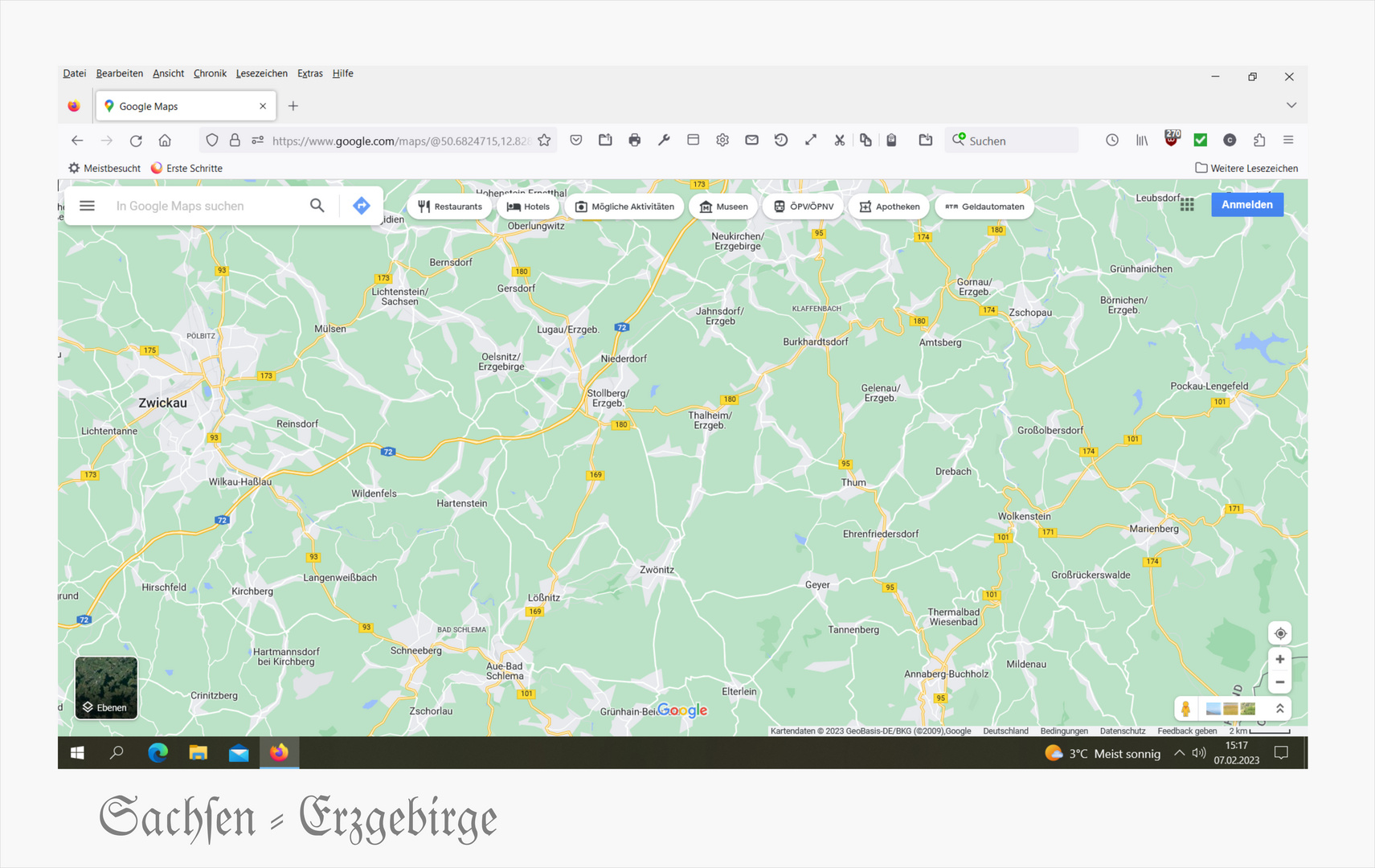The image size is (1375, 868).
Task: Expand the imagery layer options chevron
Action: 1279,708
